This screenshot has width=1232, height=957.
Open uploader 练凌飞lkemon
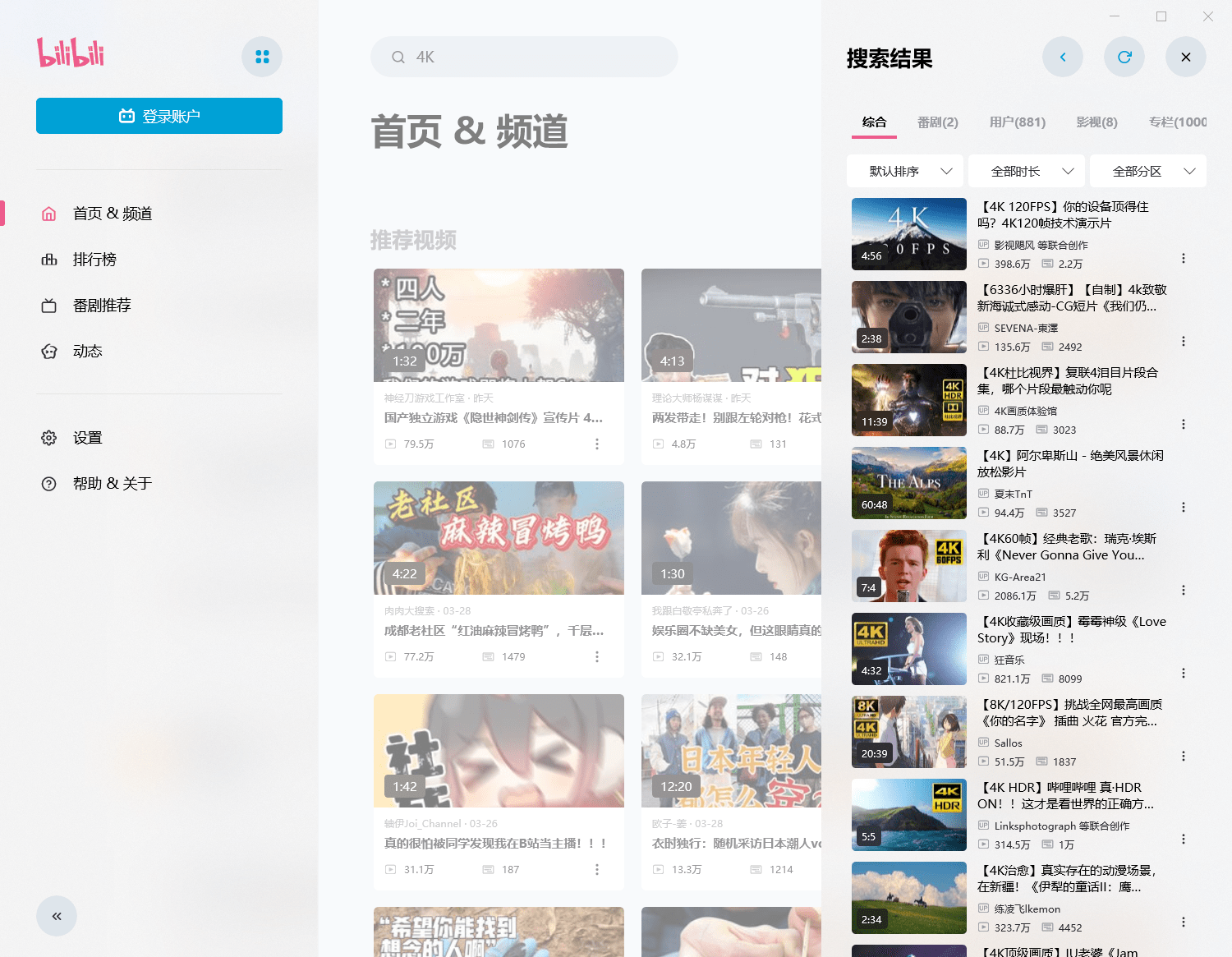point(1027,909)
